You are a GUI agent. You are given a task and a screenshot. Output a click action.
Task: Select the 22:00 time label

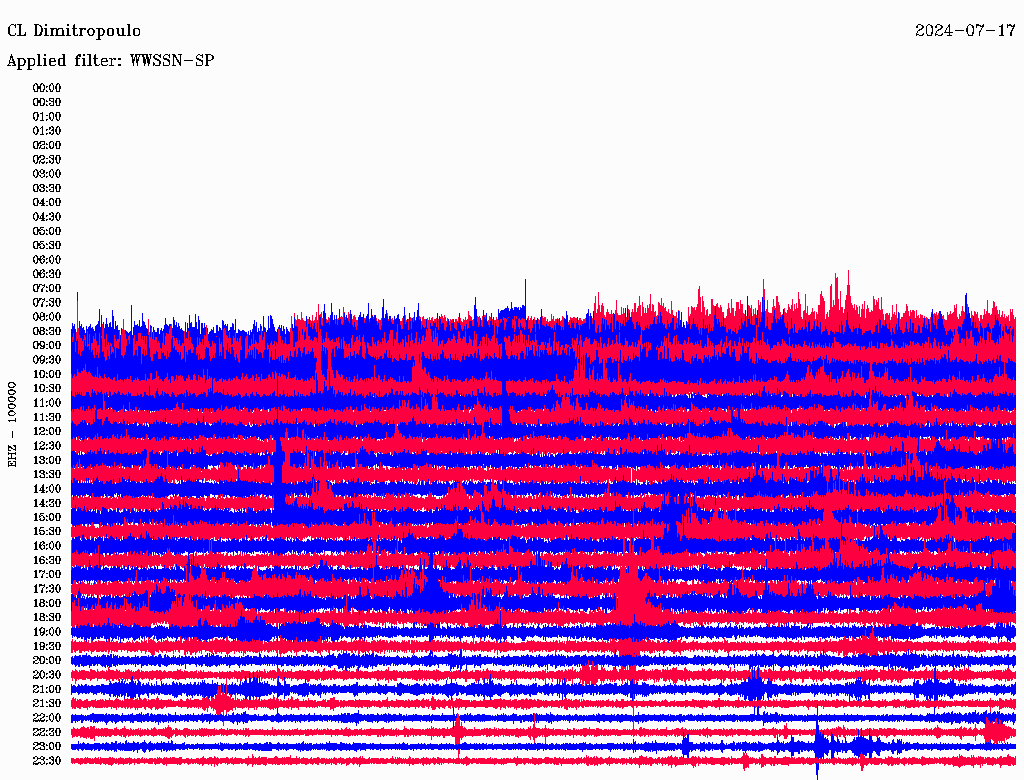pyautogui.click(x=47, y=719)
